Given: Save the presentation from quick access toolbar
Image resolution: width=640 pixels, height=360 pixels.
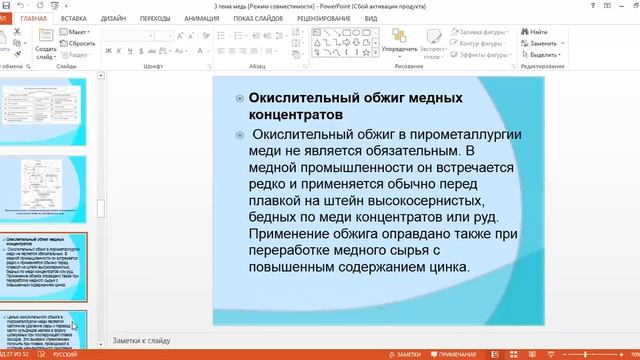Looking at the screenshot, I should (x=6, y=6).
